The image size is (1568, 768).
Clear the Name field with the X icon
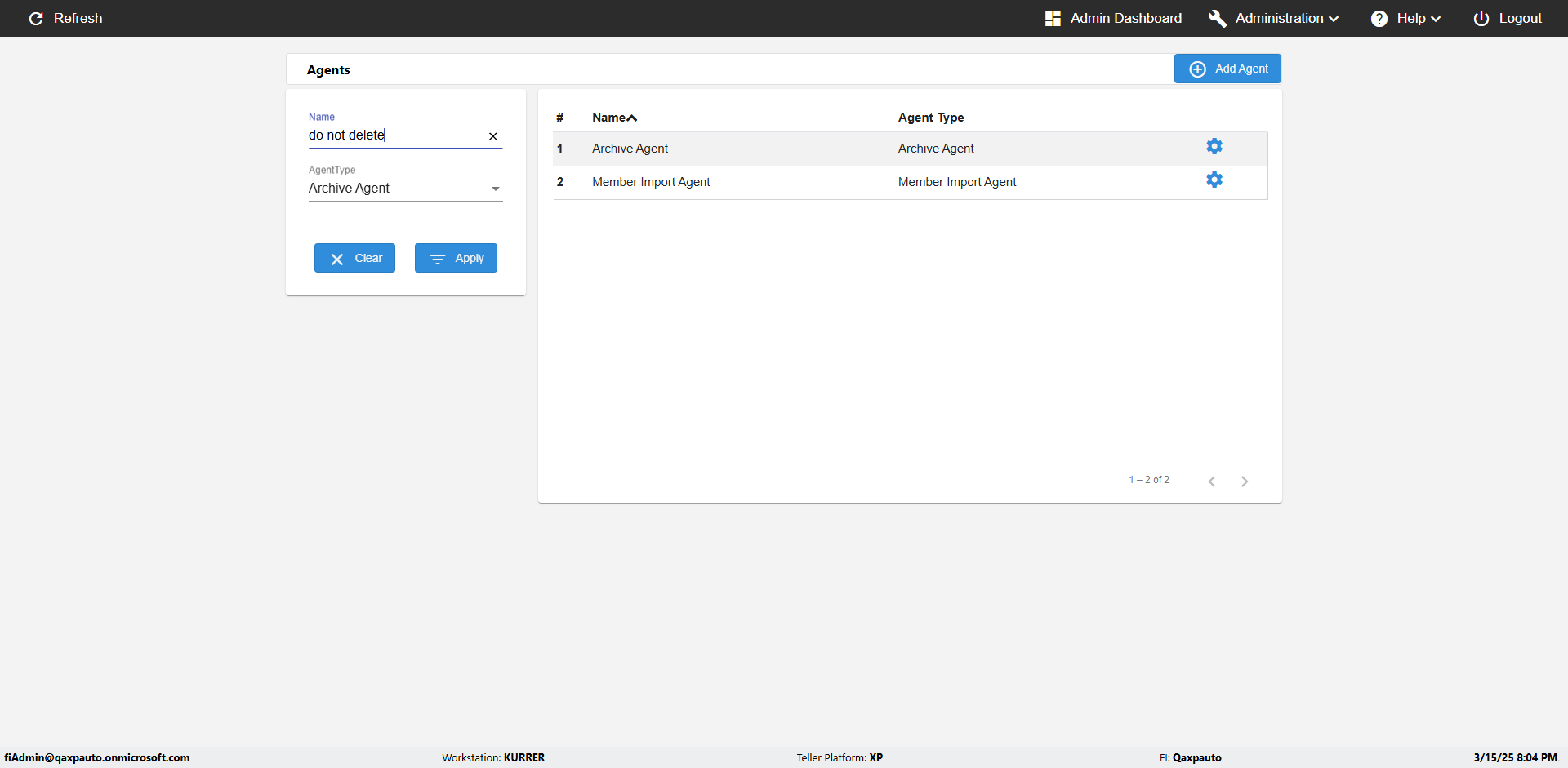tap(493, 136)
